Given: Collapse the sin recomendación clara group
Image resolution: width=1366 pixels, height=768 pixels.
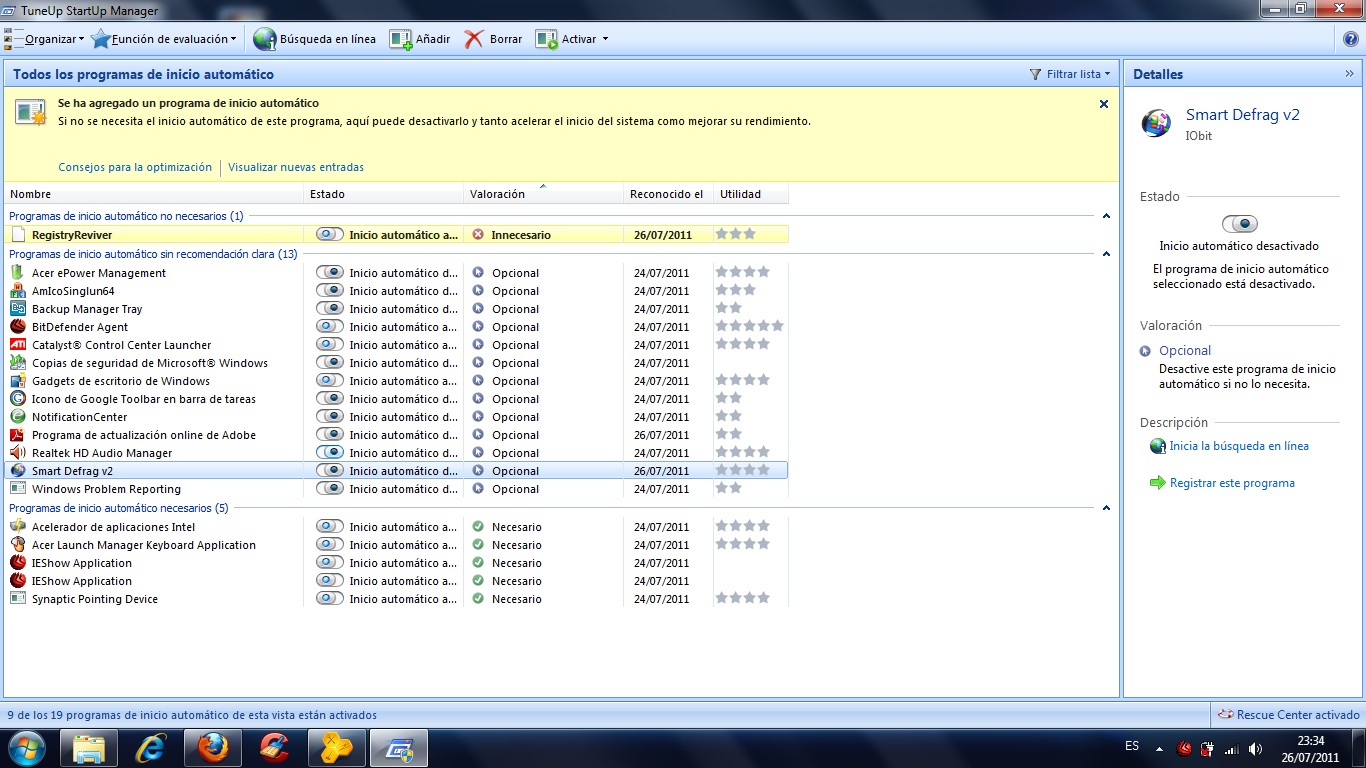Looking at the screenshot, I should (x=1106, y=254).
